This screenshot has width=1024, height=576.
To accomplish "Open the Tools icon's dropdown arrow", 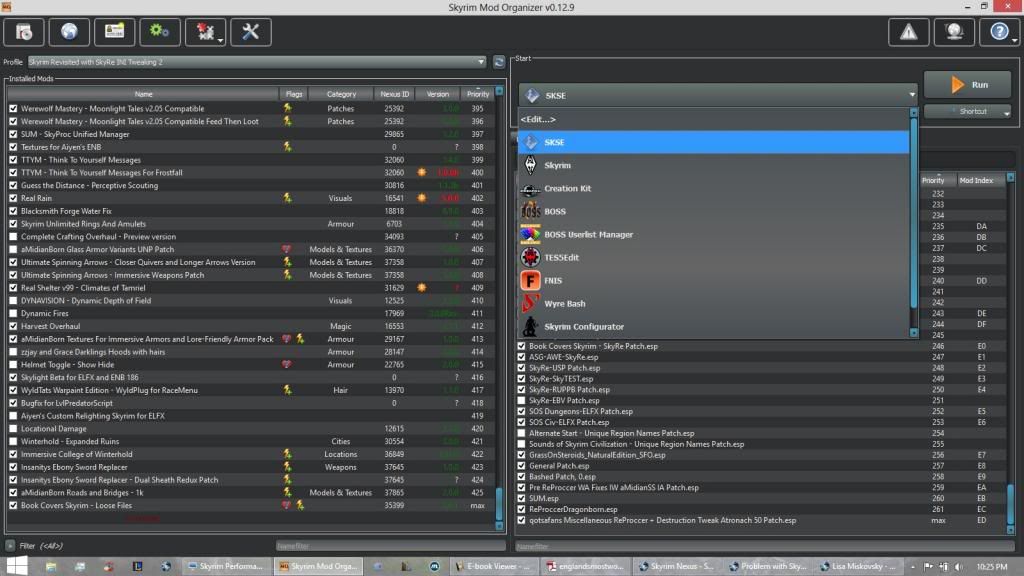I will (x=221, y=40).
